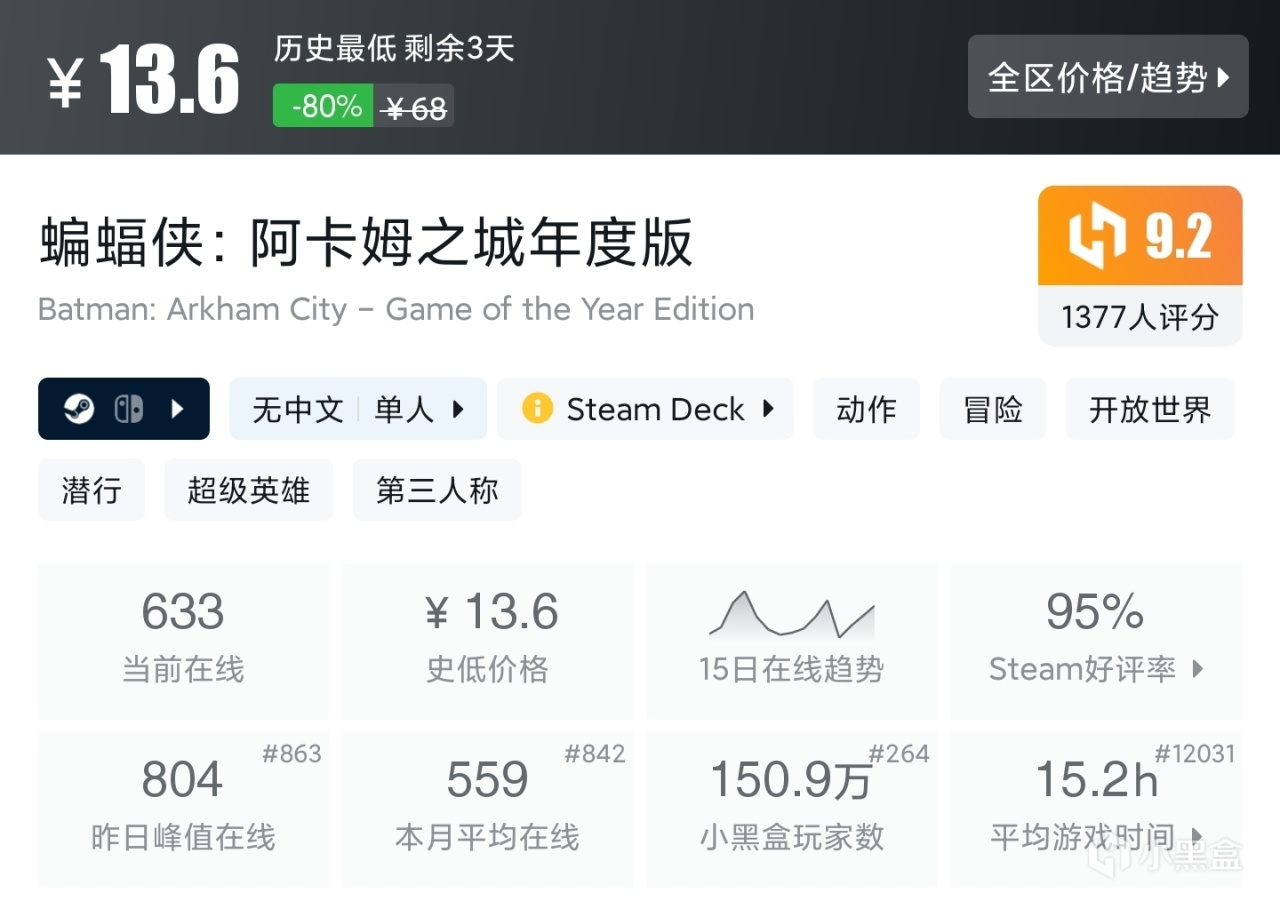1280x901 pixels.
Task: Click the Xiaoheihe logo in score badge
Action: click(1097, 237)
